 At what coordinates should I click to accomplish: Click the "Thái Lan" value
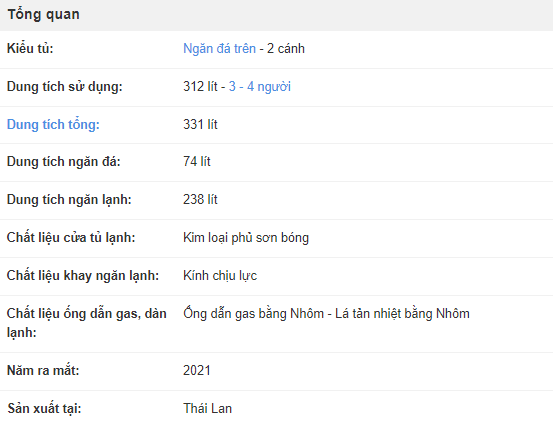tap(207, 409)
